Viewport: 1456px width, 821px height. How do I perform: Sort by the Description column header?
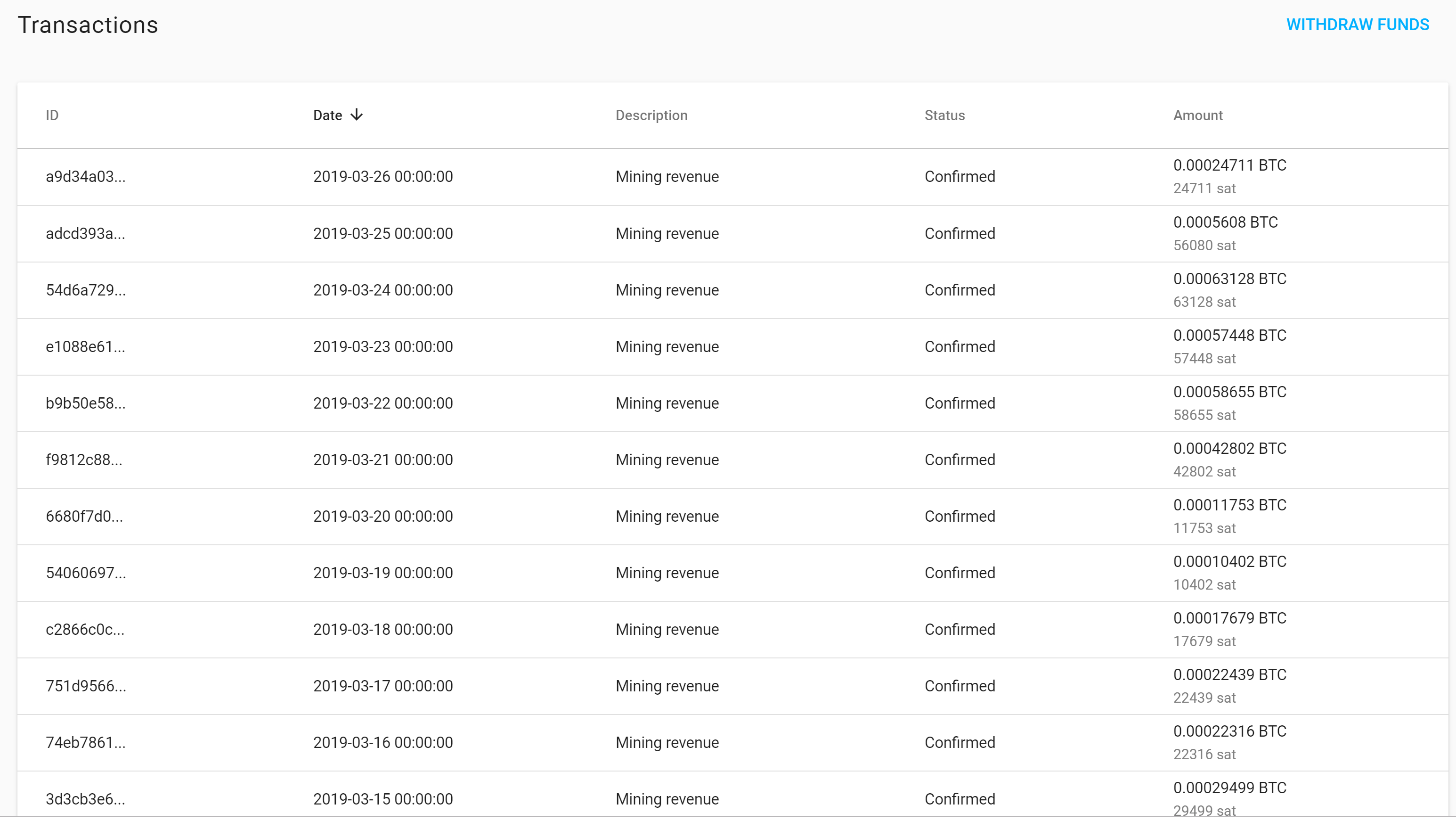[x=651, y=115]
